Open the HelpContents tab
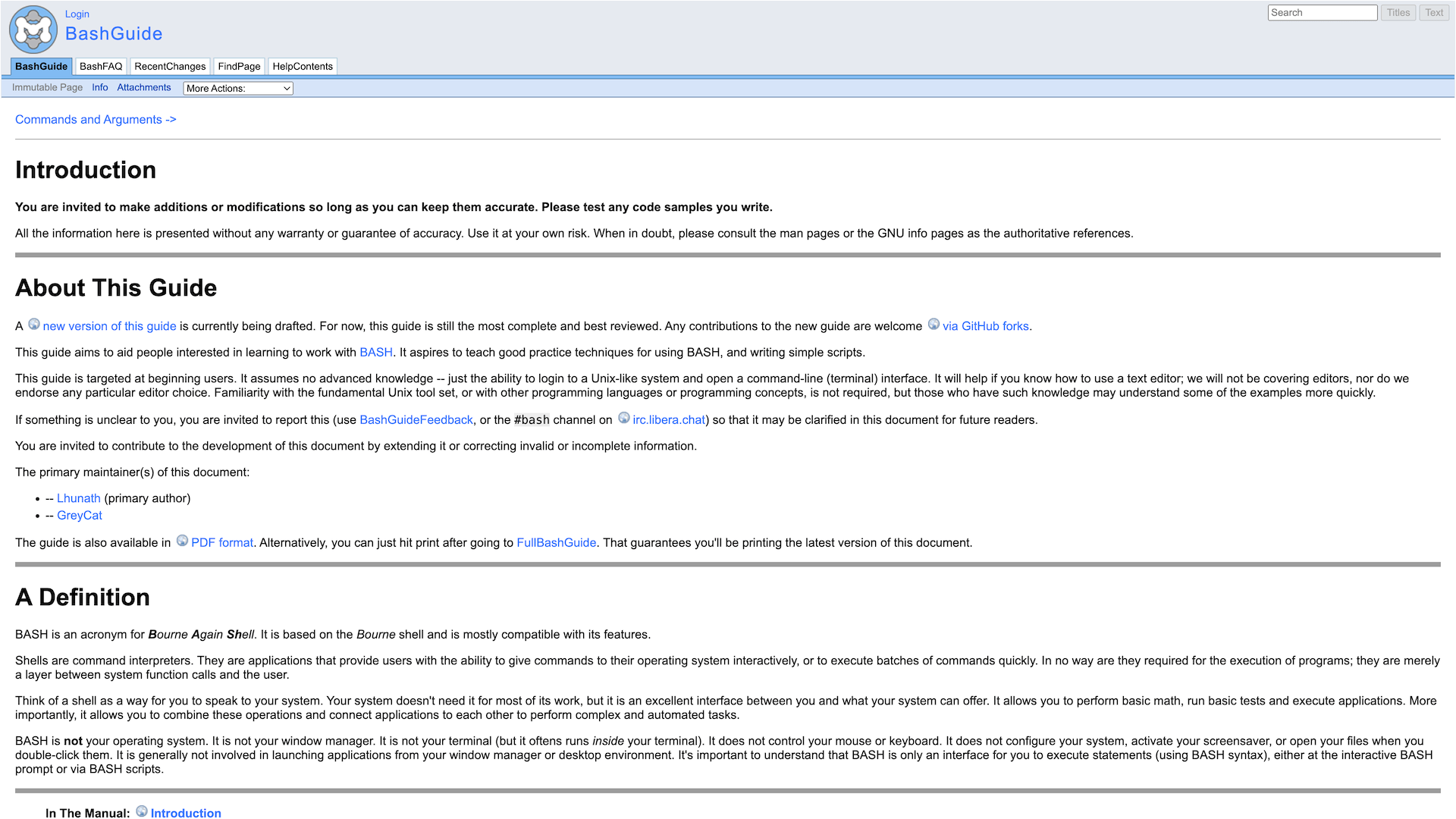1456x819 pixels. 303,67
